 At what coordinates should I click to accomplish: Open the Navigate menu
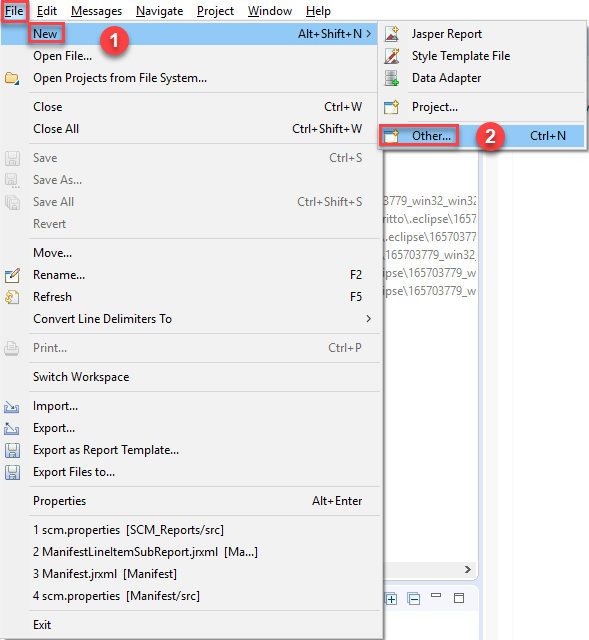tap(159, 11)
